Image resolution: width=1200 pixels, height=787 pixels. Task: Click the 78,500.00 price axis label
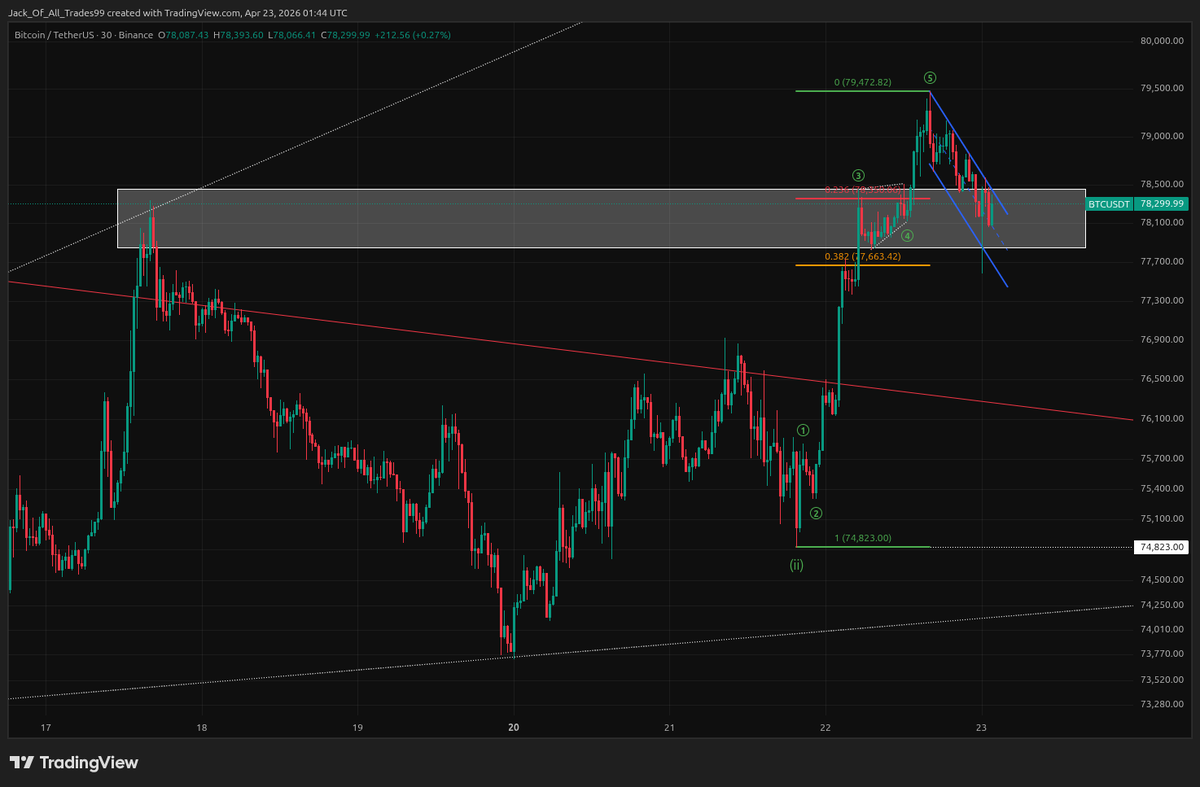(x=1162, y=185)
